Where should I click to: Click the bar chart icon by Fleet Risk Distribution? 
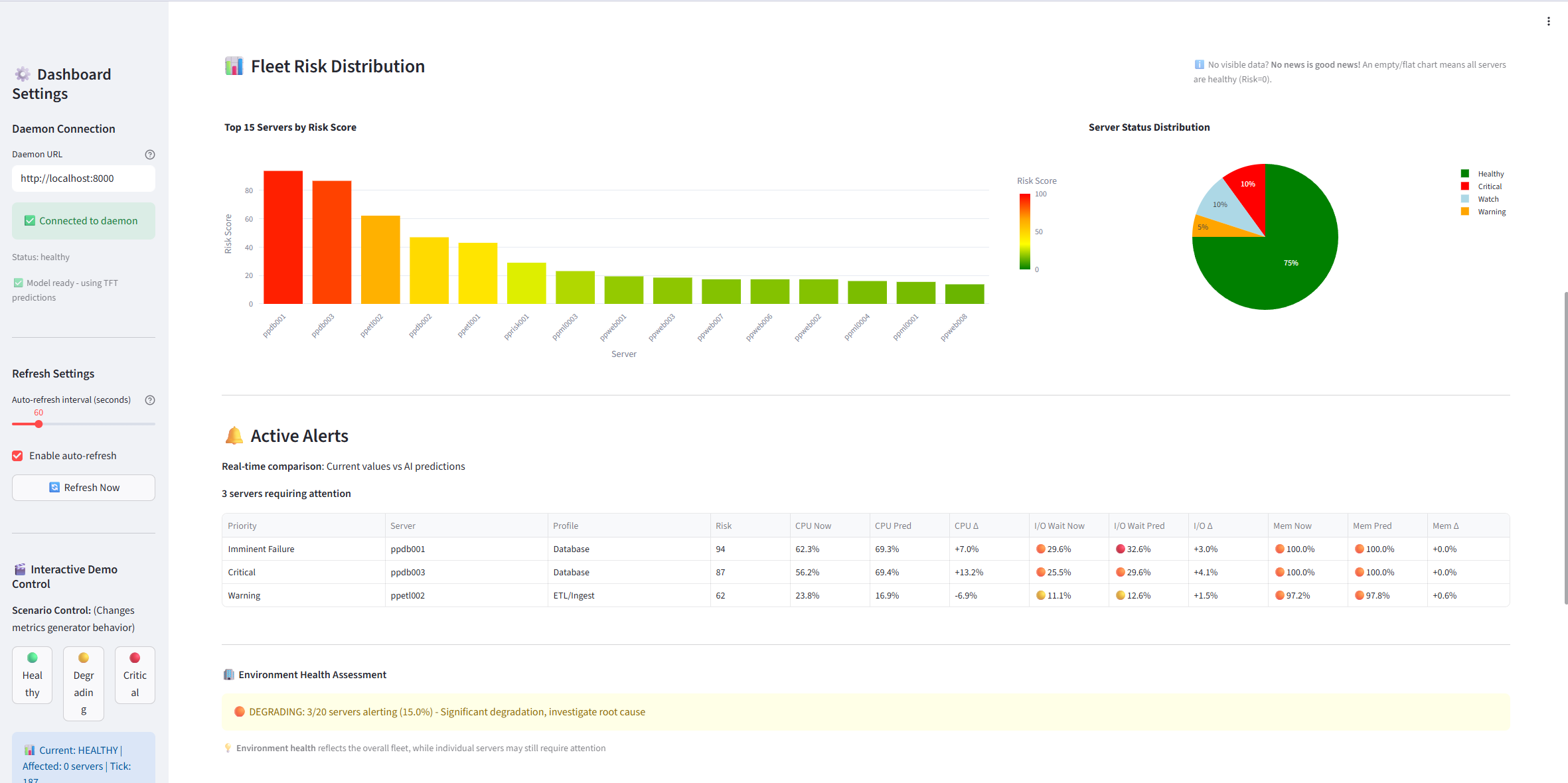[234, 66]
